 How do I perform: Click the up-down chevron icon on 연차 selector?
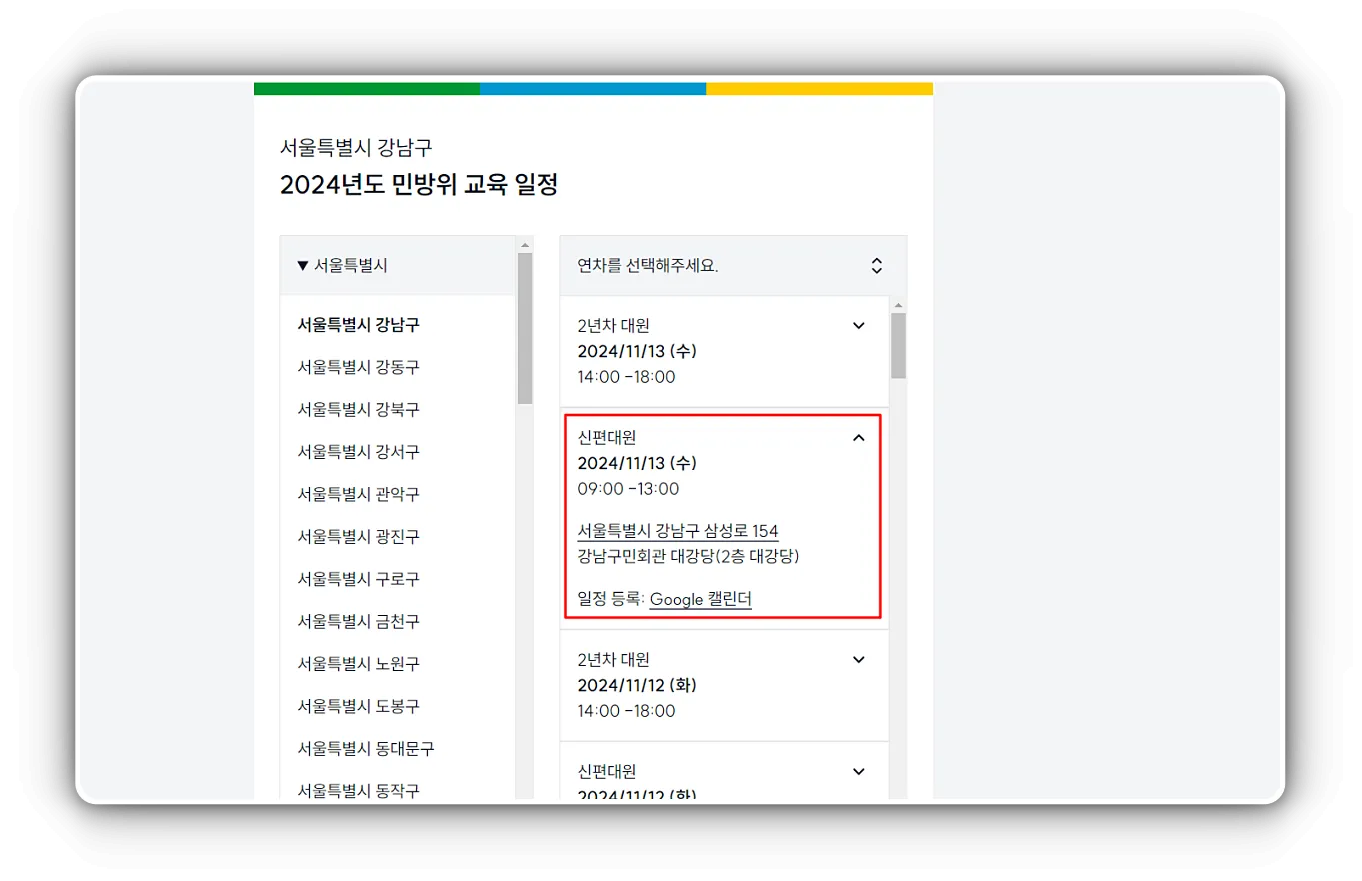(876, 265)
